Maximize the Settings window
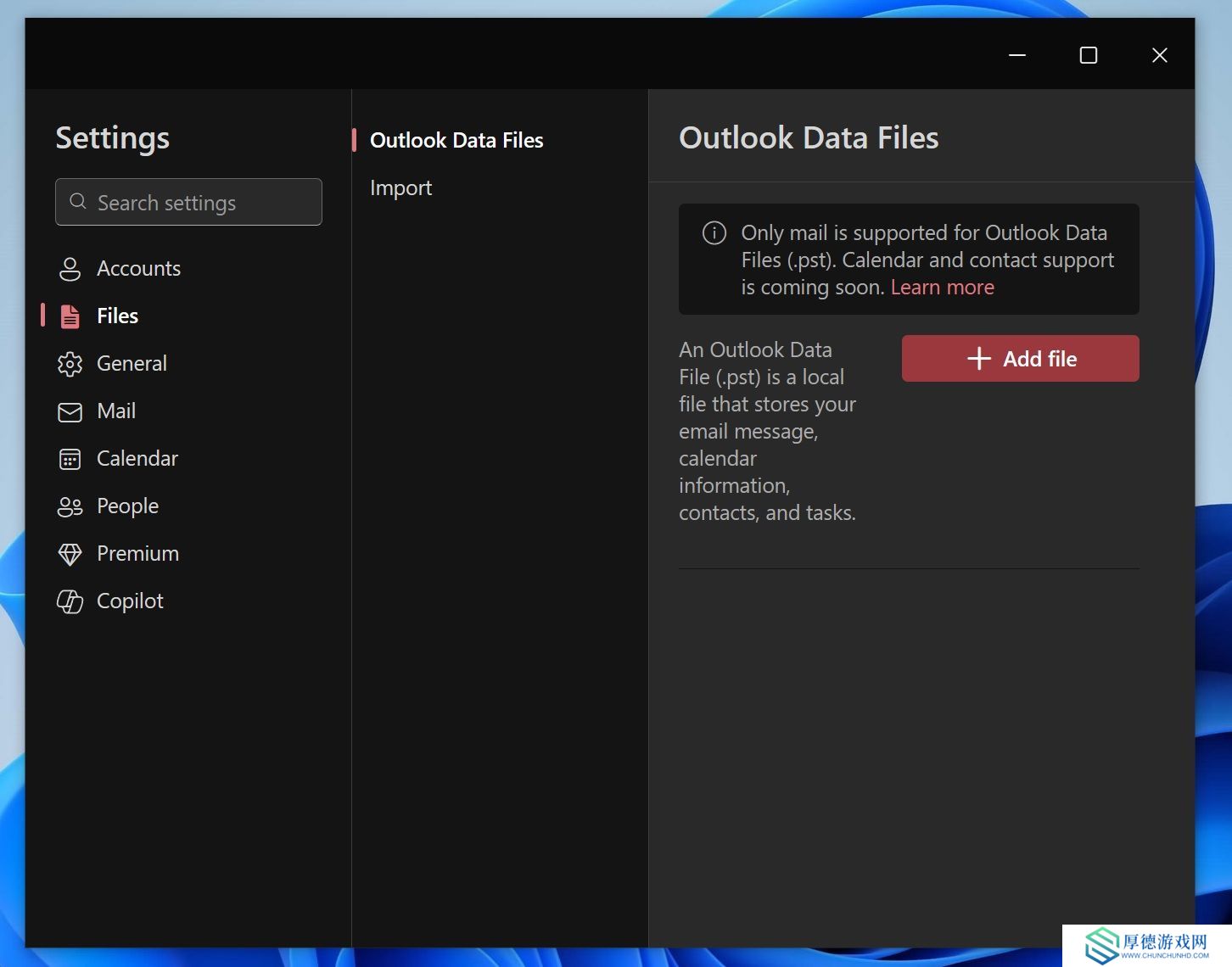This screenshot has width=1232, height=967. tap(1089, 55)
